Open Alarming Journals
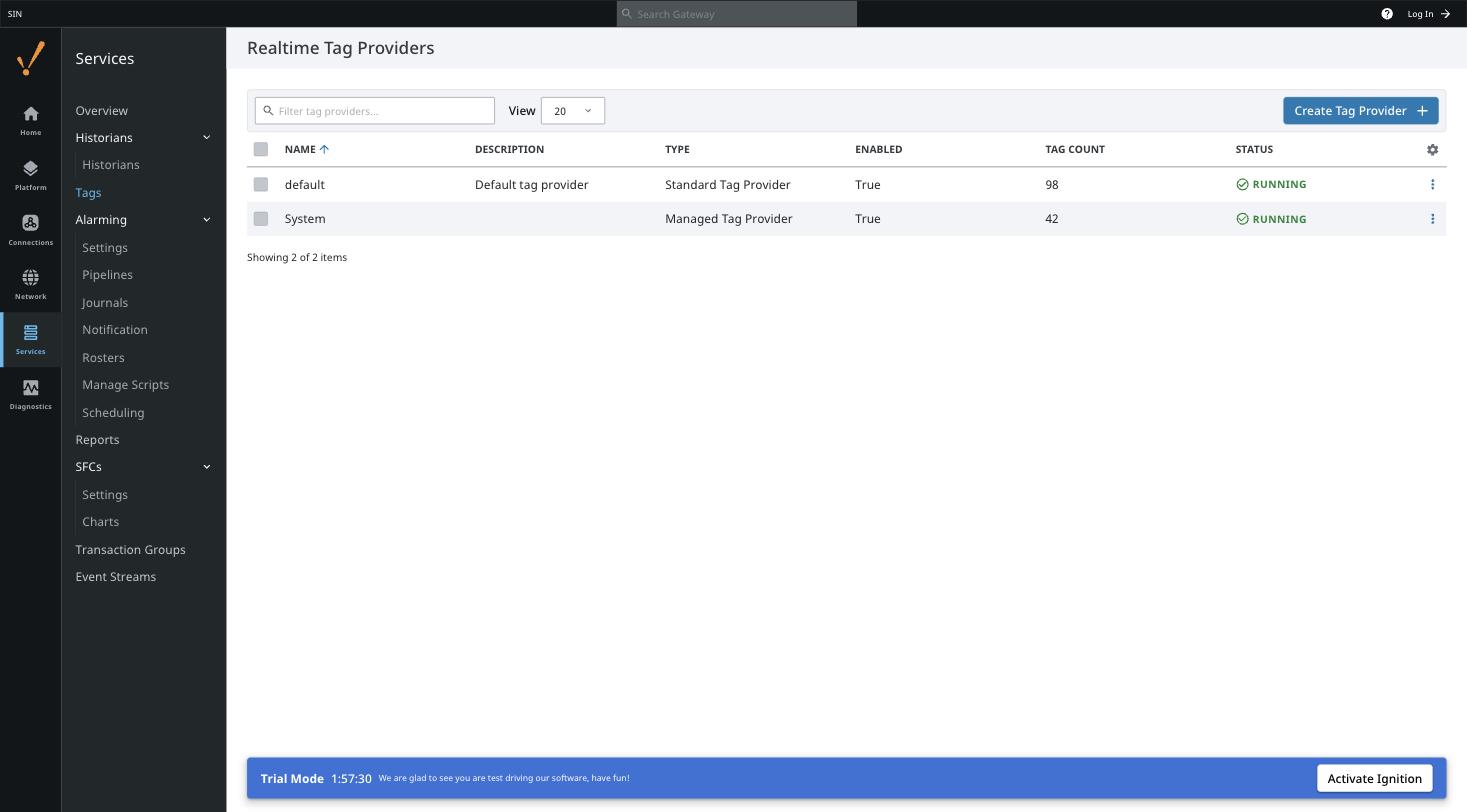The image size is (1467, 812). pos(105,302)
